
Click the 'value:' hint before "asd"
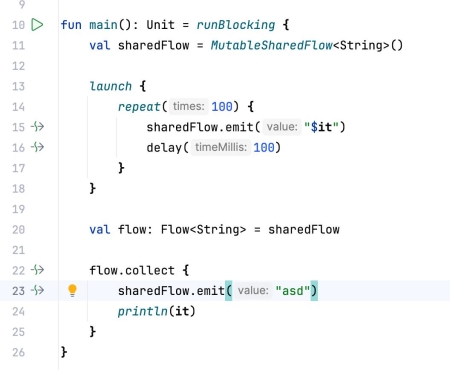(253, 290)
